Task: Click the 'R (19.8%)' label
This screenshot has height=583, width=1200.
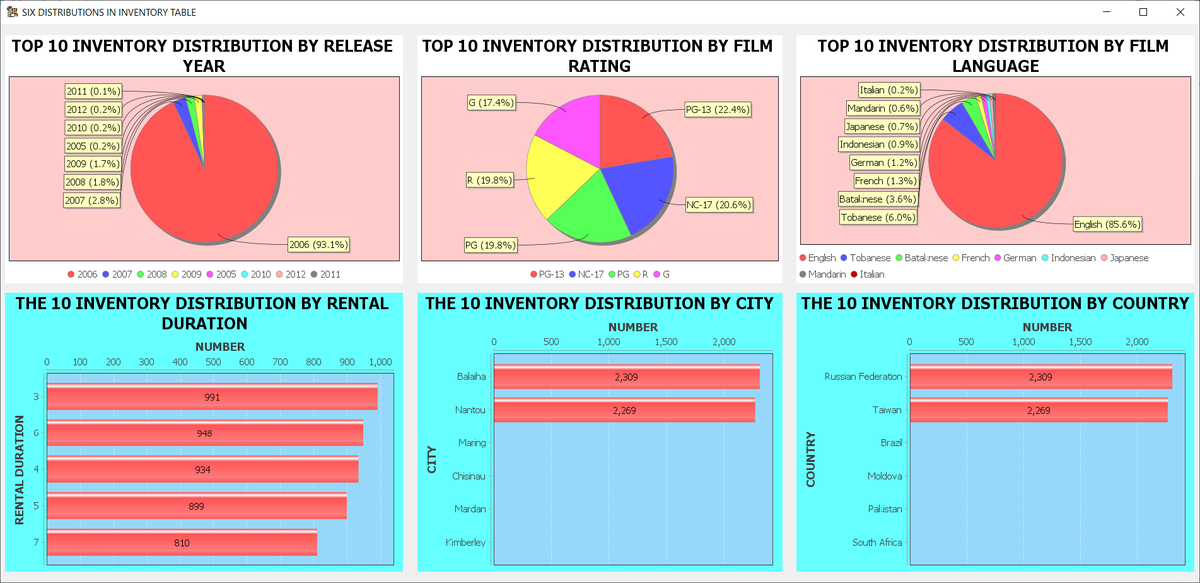Action: (x=489, y=181)
